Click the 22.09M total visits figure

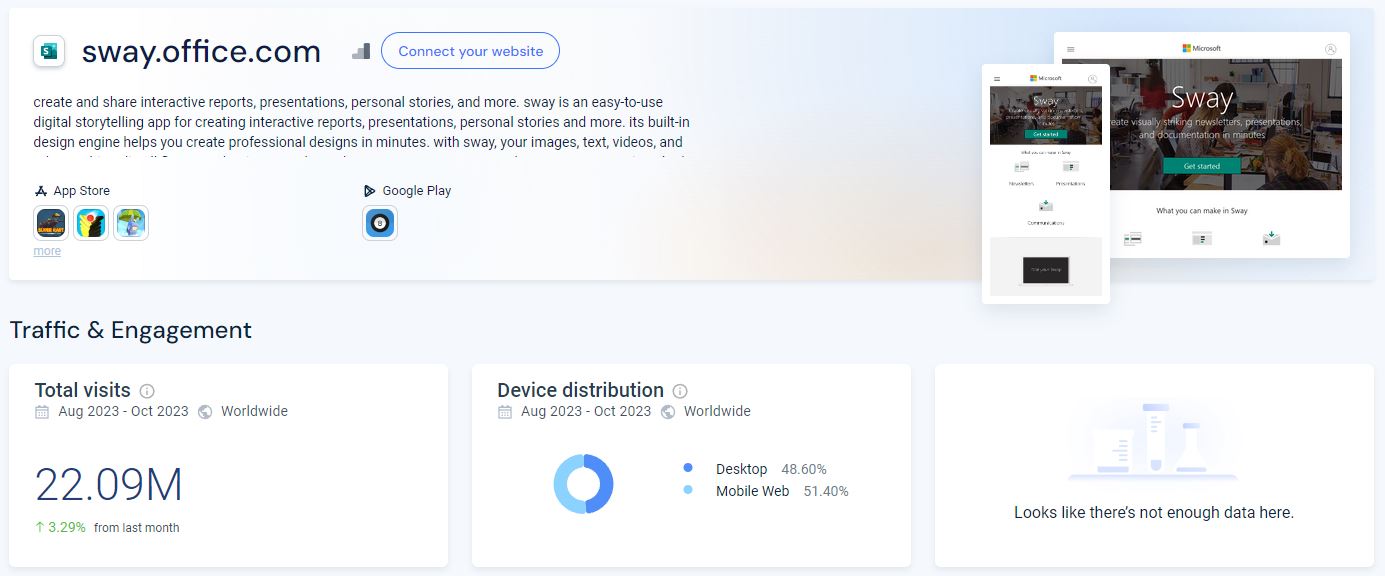109,485
